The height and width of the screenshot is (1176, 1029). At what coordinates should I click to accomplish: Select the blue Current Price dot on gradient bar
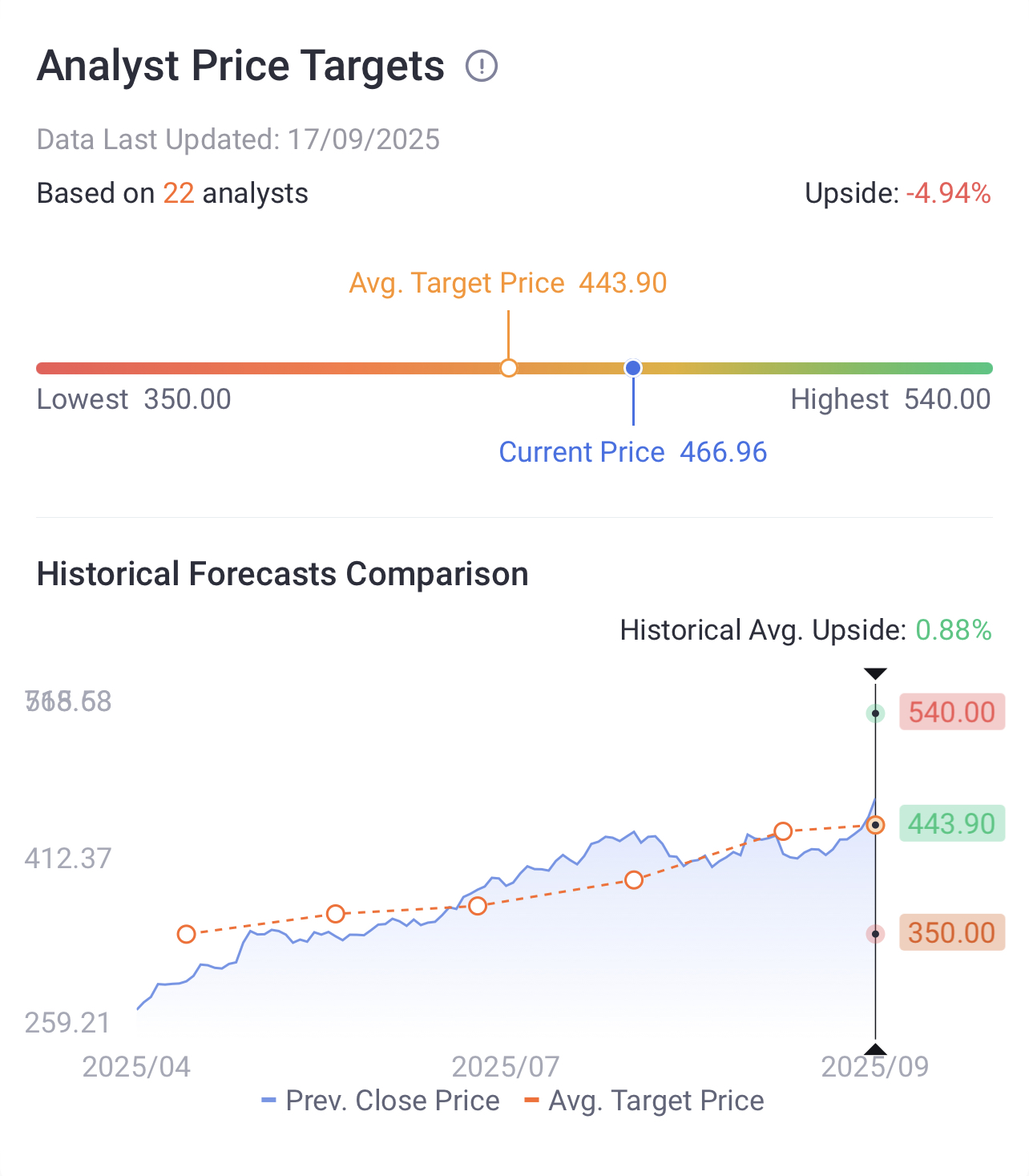pos(633,368)
